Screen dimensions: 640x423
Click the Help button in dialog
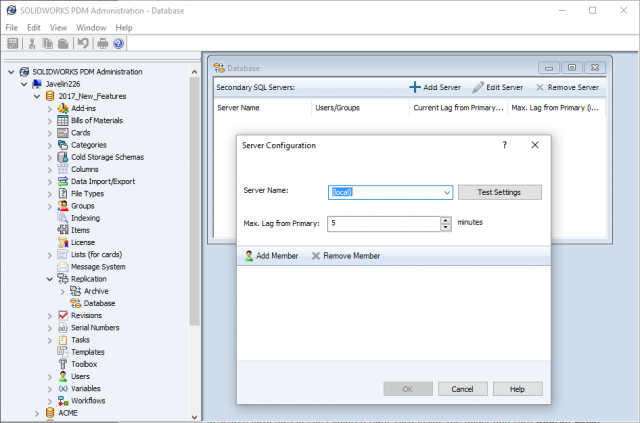pos(518,389)
